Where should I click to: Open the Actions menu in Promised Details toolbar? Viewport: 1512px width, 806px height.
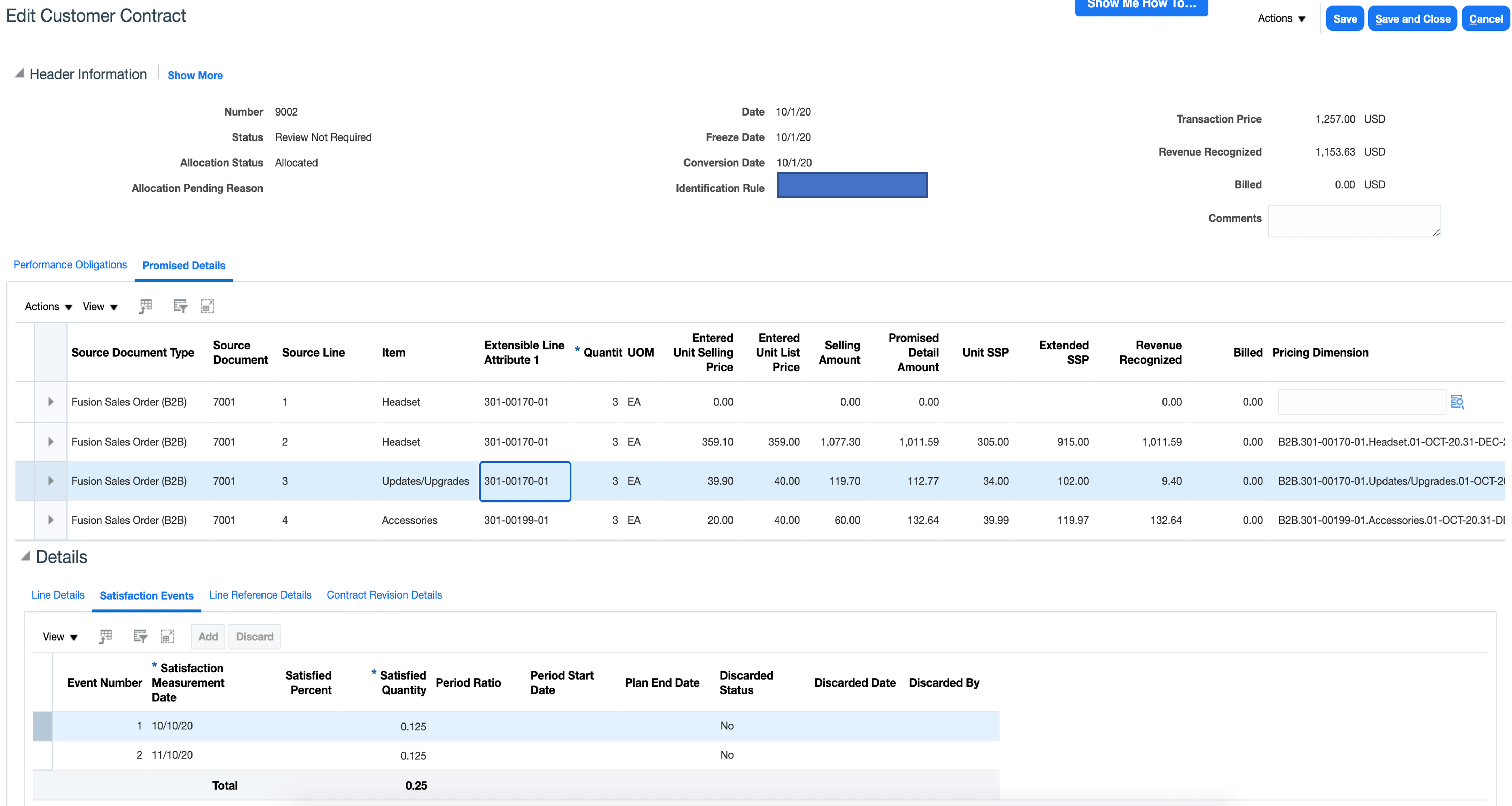[48, 307]
